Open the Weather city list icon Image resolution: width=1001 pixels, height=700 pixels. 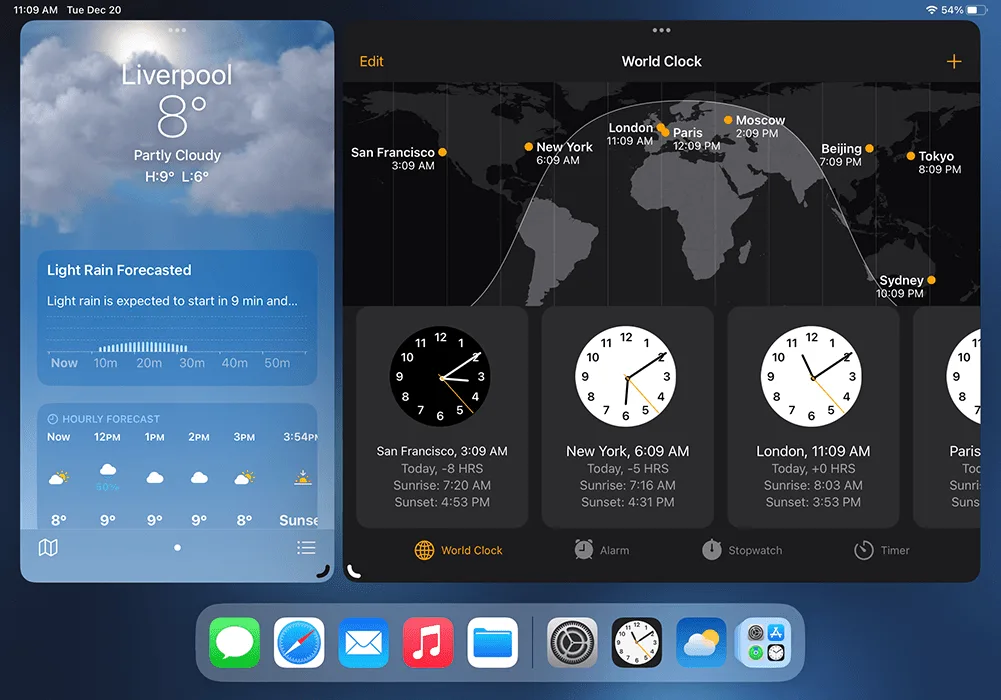coord(306,547)
